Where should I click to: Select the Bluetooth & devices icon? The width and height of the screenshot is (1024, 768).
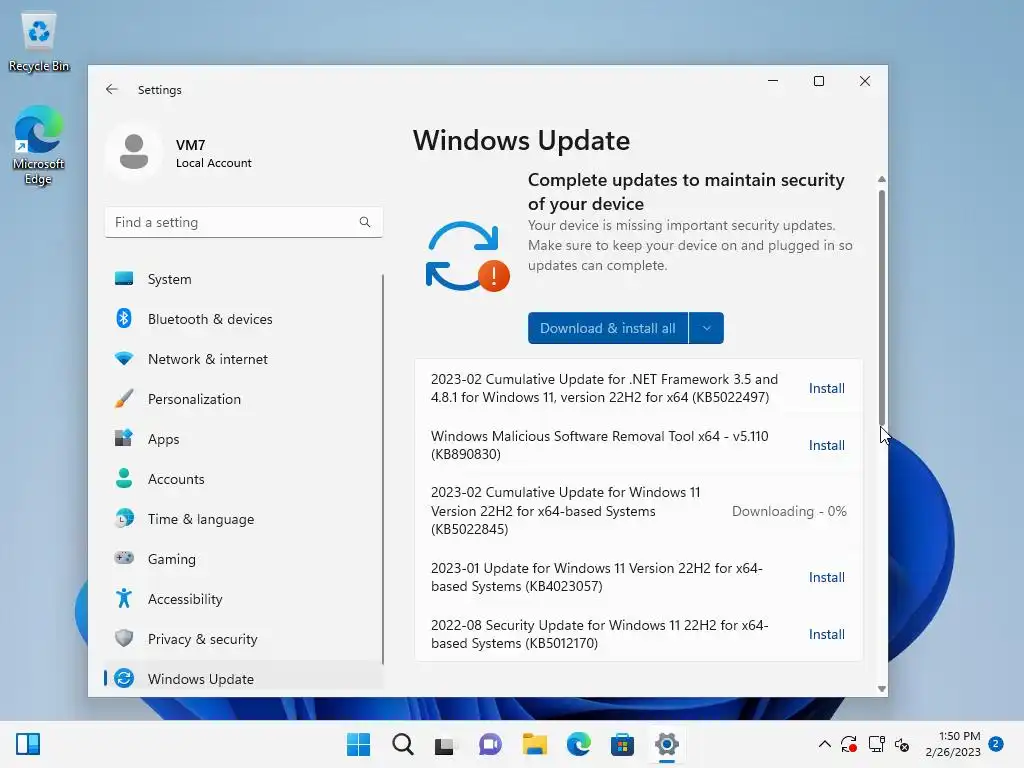(123, 319)
